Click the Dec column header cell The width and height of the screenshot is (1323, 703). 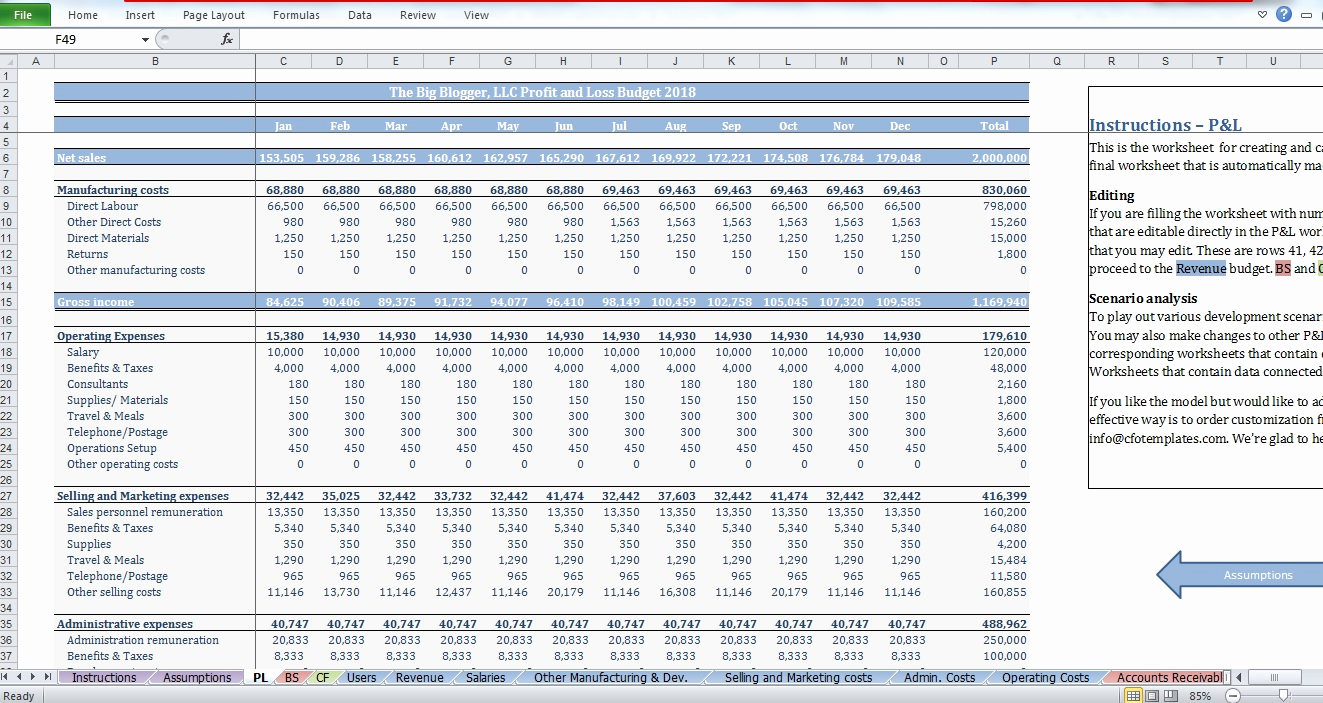[900, 127]
